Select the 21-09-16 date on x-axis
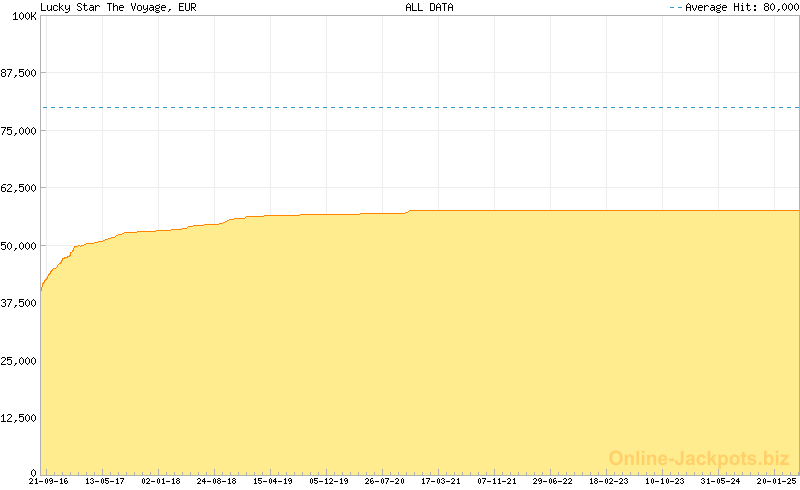The image size is (800, 490). click(x=48, y=481)
